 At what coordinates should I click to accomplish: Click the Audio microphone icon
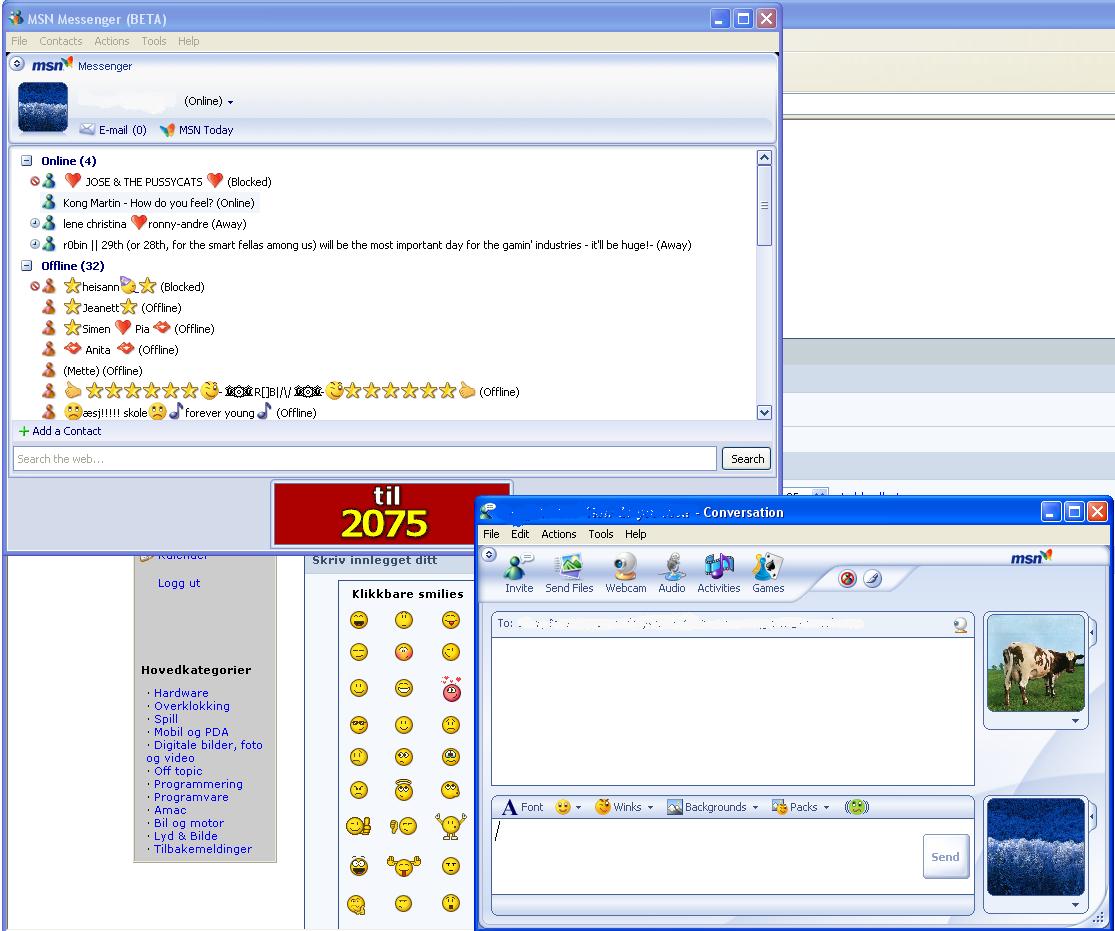click(x=671, y=573)
